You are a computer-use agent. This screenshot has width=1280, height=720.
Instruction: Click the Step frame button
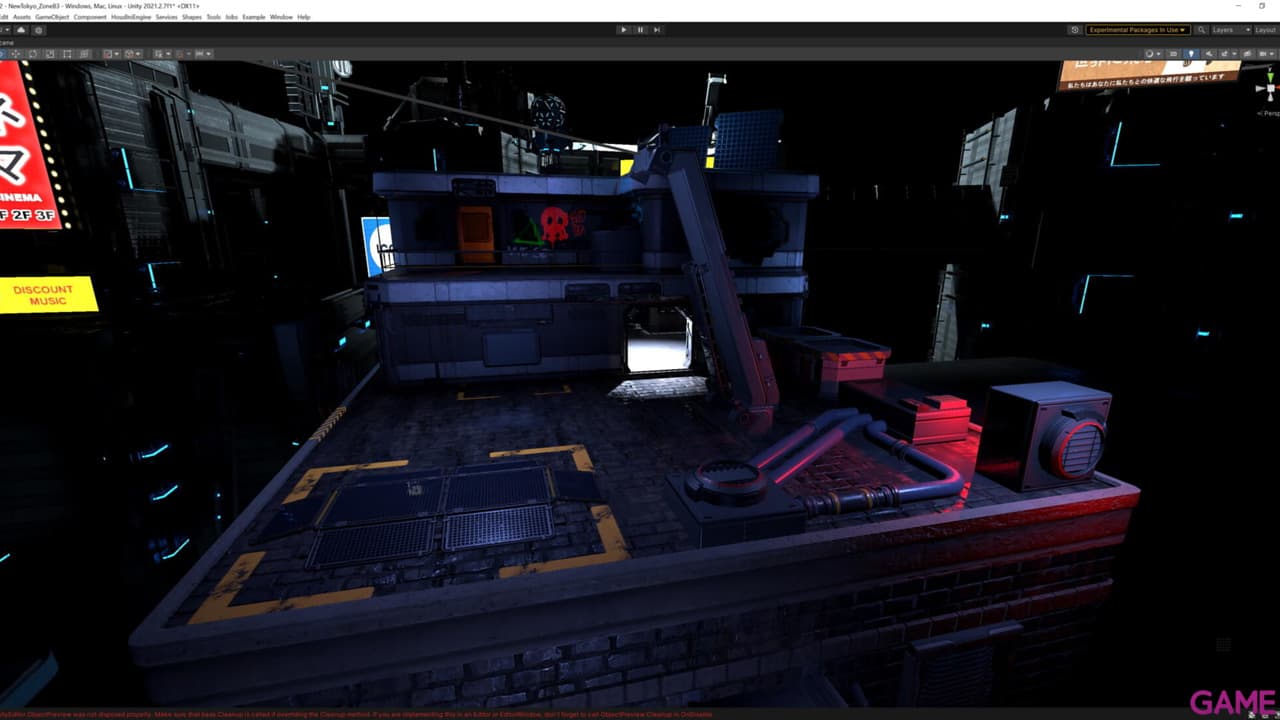pyautogui.click(x=657, y=30)
